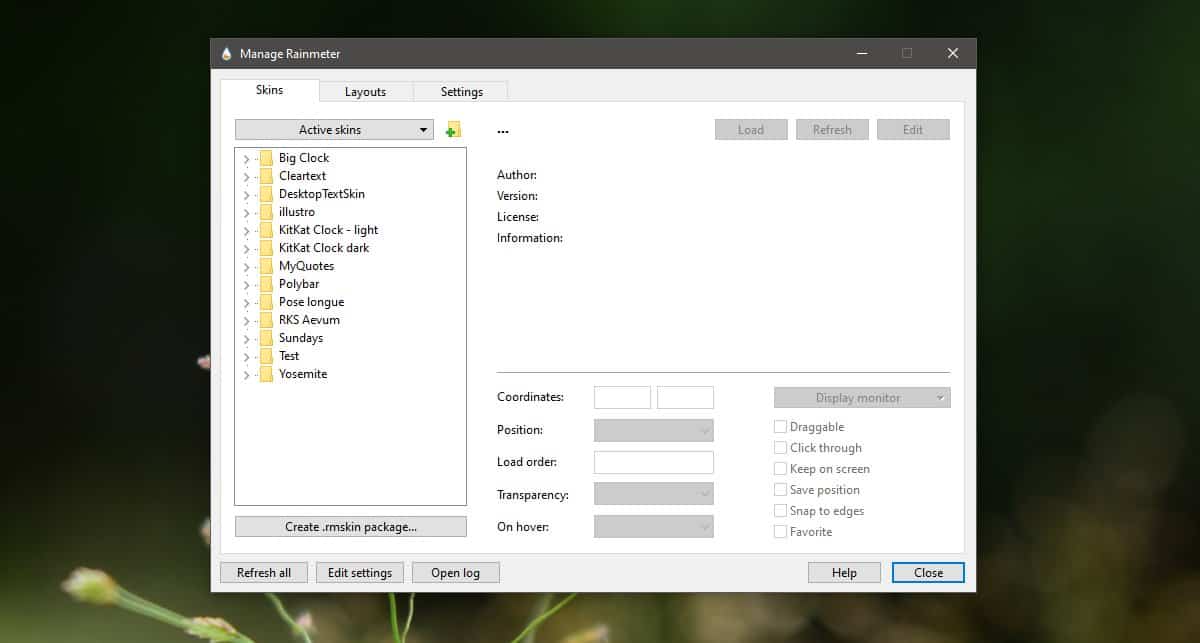
Task: Select the Sundays folder icon
Action: coord(266,338)
